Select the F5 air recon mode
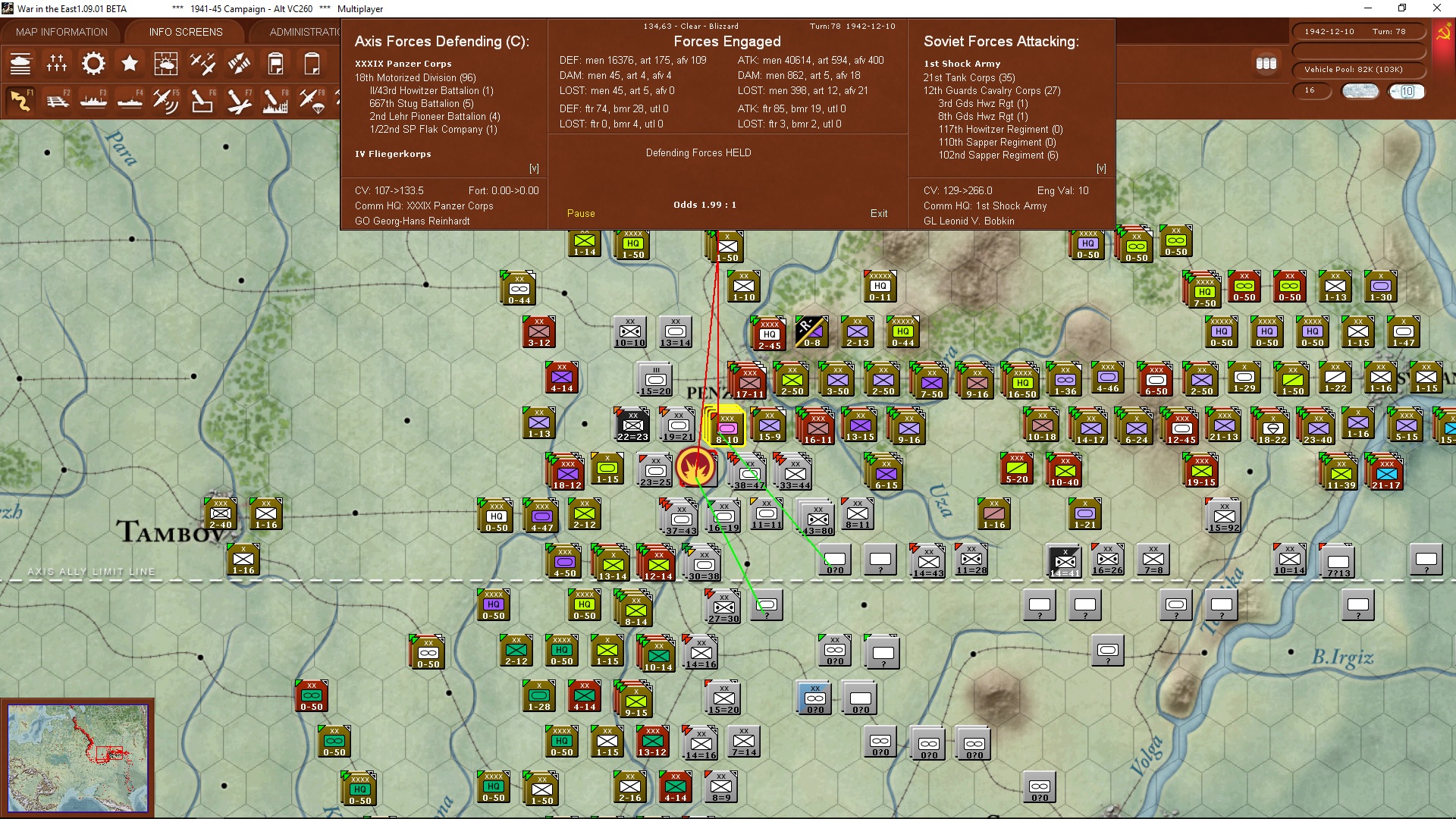Screen dimensions: 1456x819 165,100
